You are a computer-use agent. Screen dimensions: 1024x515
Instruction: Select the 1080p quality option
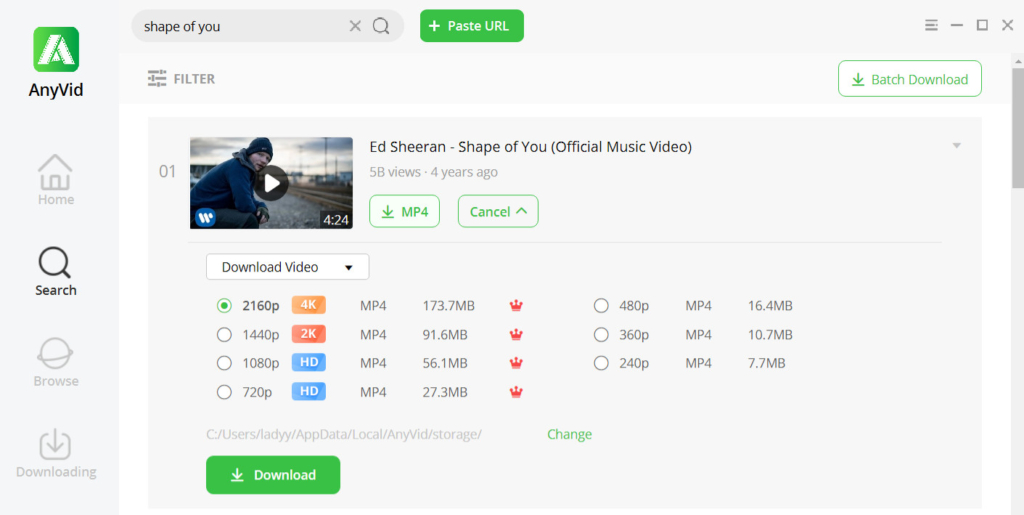(x=224, y=363)
